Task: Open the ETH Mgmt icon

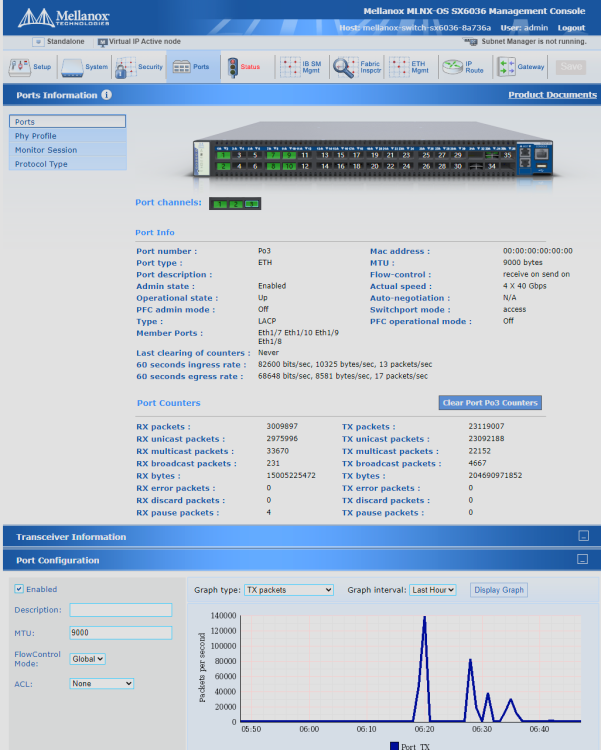Action: (x=399, y=67)
